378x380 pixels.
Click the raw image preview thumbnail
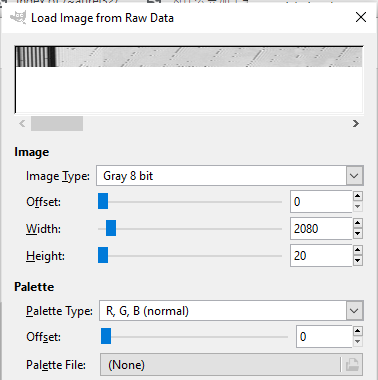point(189,79)
